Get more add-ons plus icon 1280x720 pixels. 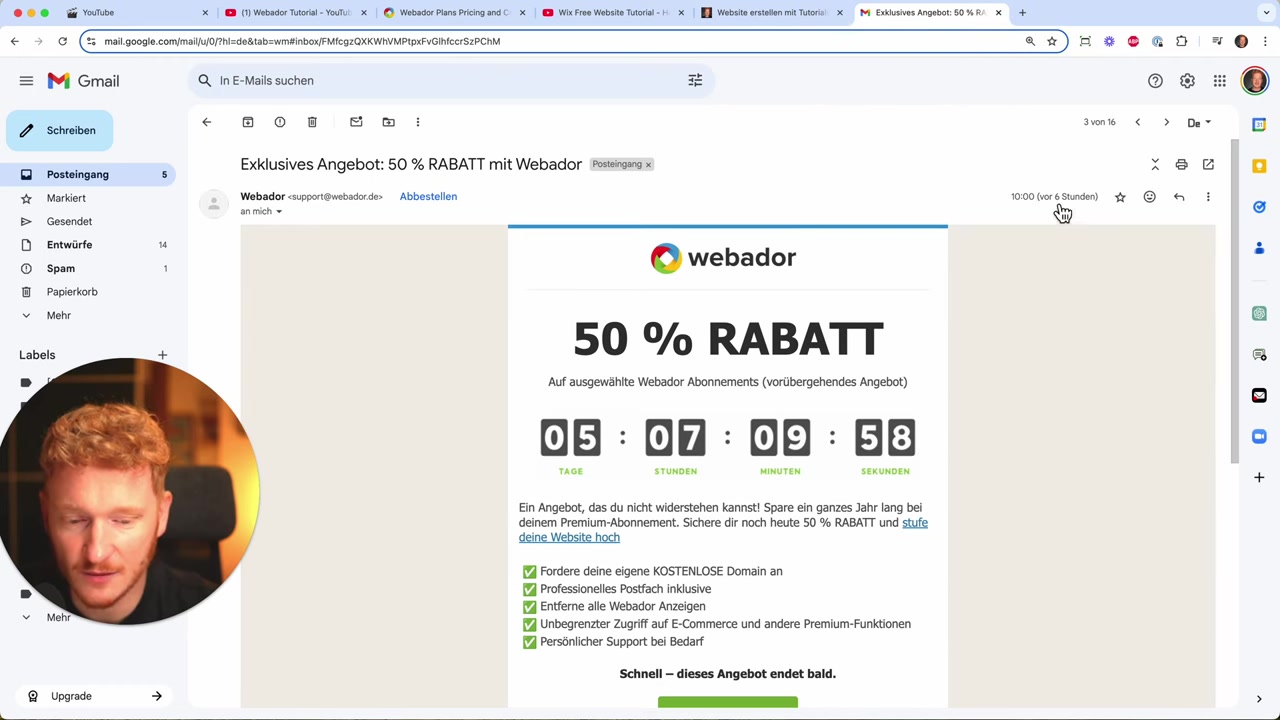[1259, 477]
